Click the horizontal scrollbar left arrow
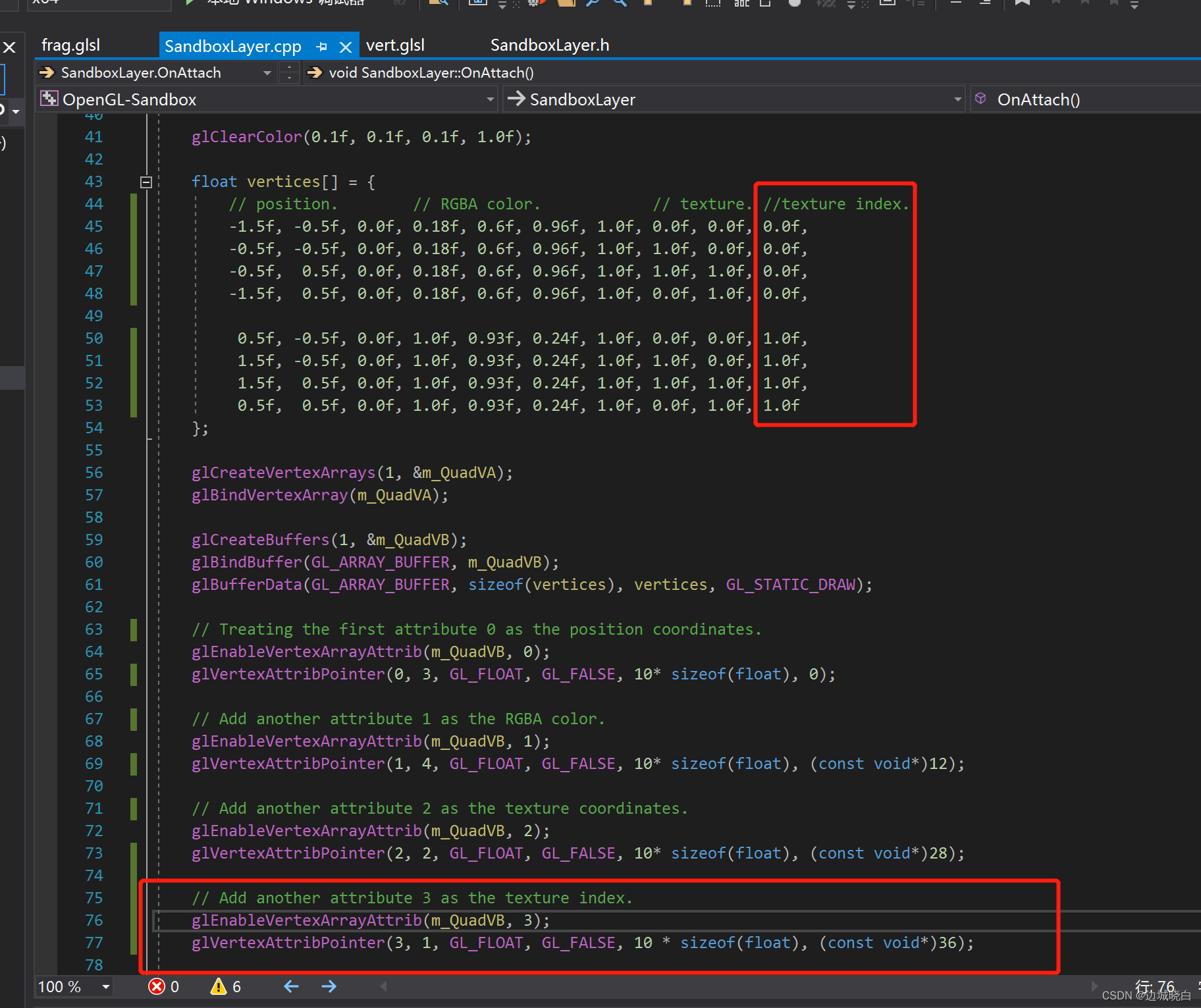 point(383,986)
